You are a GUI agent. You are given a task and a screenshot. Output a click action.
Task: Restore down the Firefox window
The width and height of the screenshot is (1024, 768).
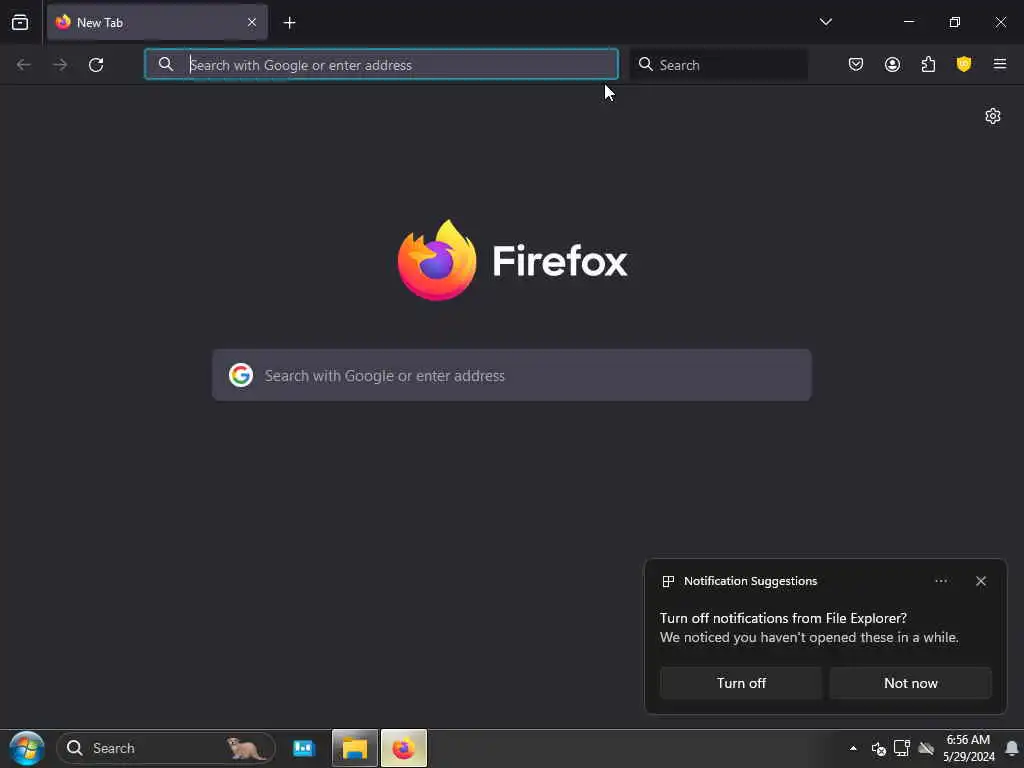point(954,22)
